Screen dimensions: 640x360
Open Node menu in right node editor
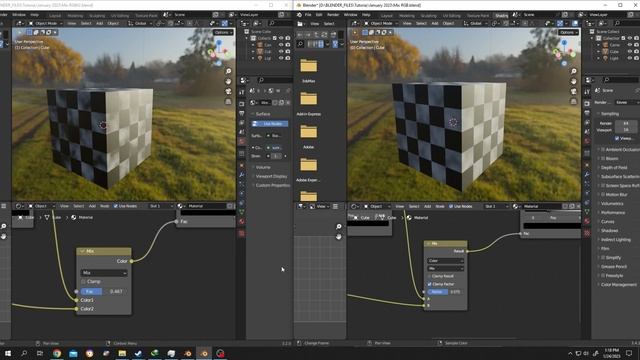pyautogui.click(x=440, y=207)
